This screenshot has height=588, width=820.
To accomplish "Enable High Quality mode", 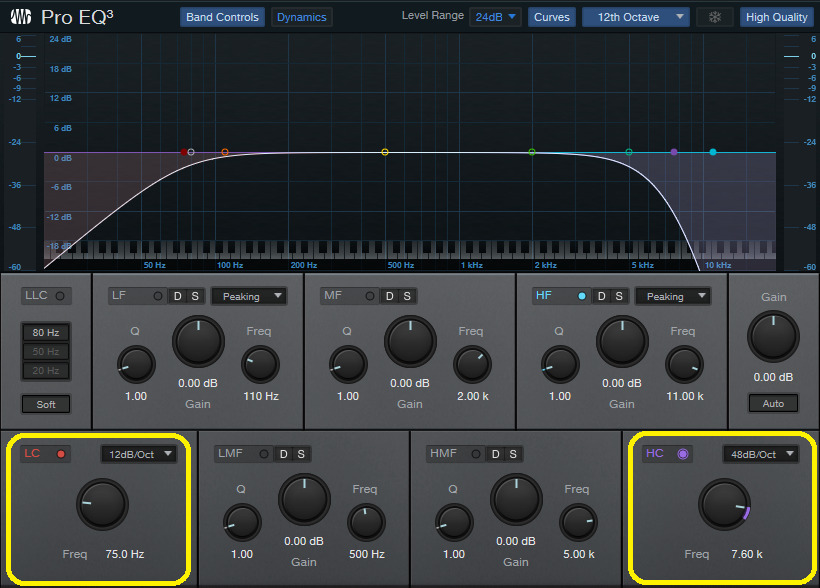I will [775, 16].
